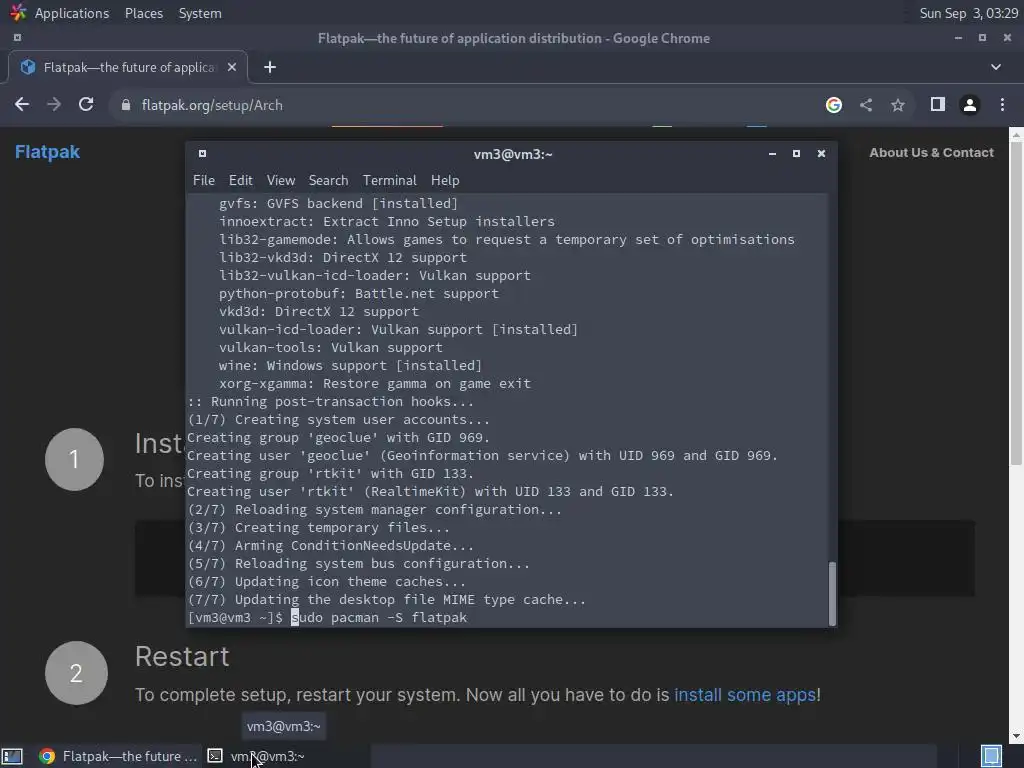Image resolution: width=1024 pixels, height=768 pixels.
Task: Open the System menu
Action: pos(200,13)
